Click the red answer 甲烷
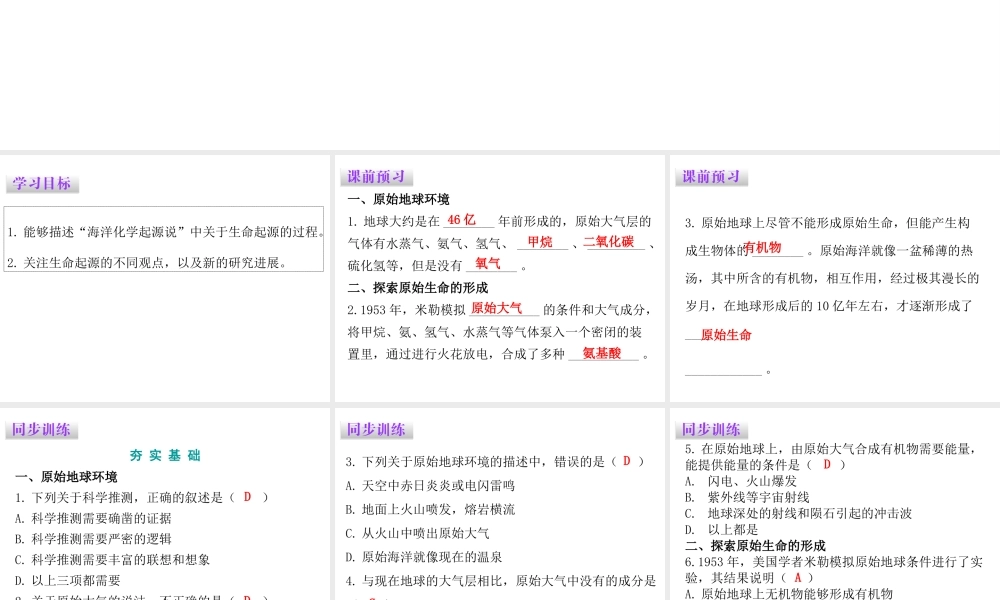 (x=540, y=242)
